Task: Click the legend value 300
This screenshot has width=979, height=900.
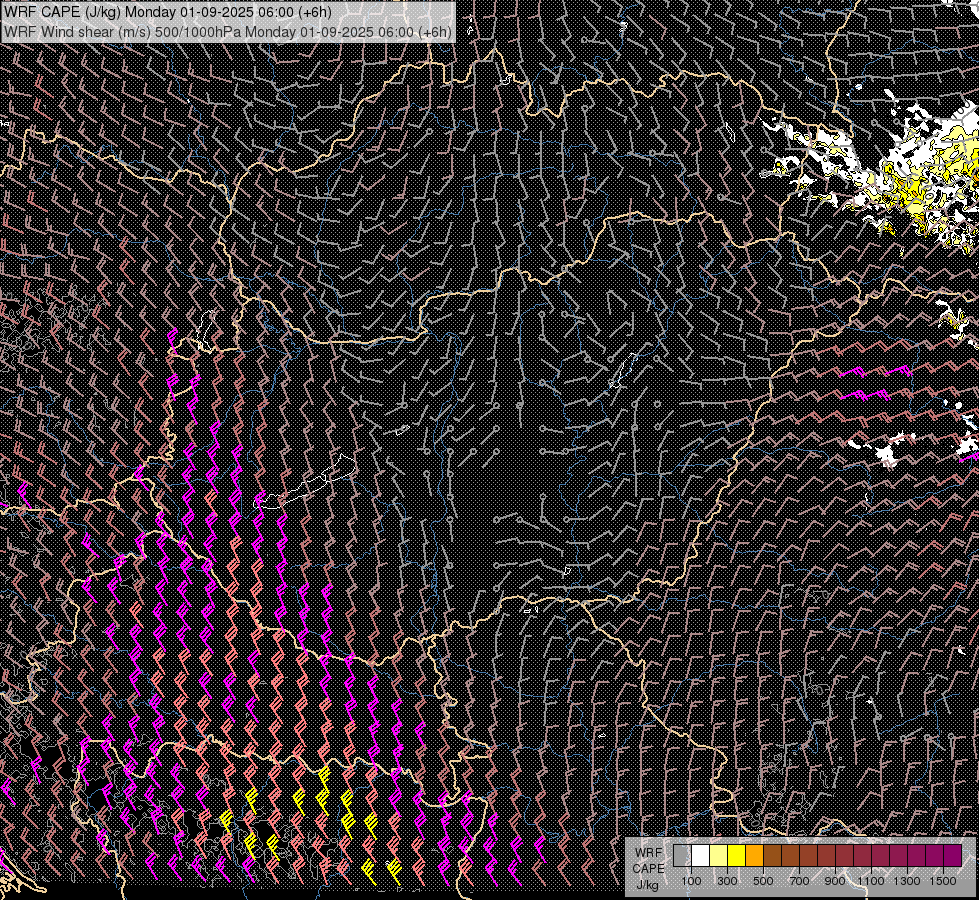Action: coord(727,881)
